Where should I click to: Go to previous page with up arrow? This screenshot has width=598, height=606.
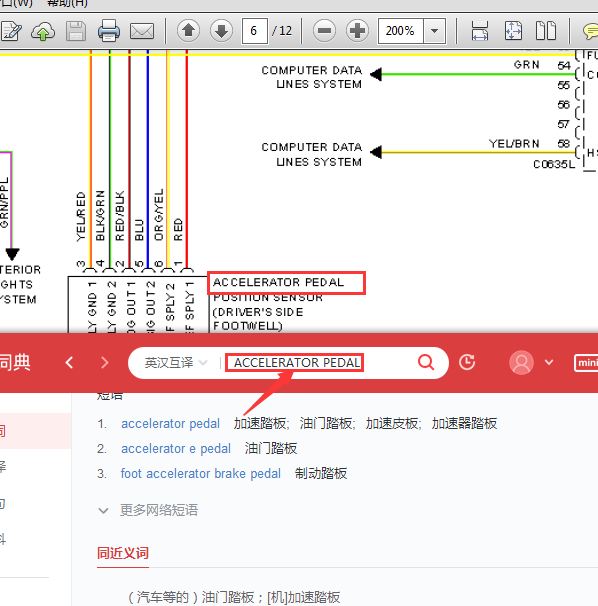pyautogui.click(x=188, y=31)
